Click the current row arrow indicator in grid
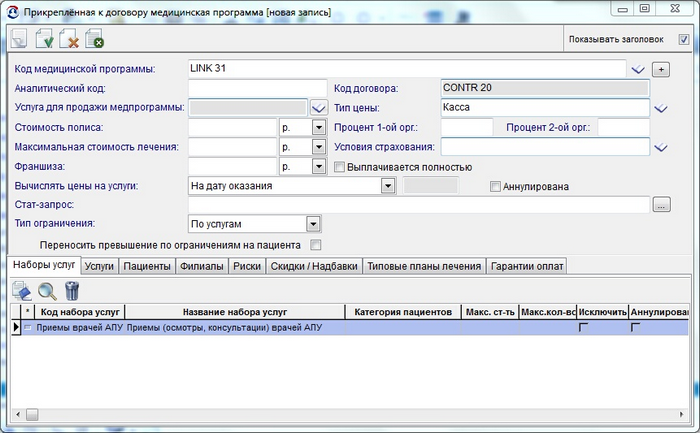 (16, 327)
